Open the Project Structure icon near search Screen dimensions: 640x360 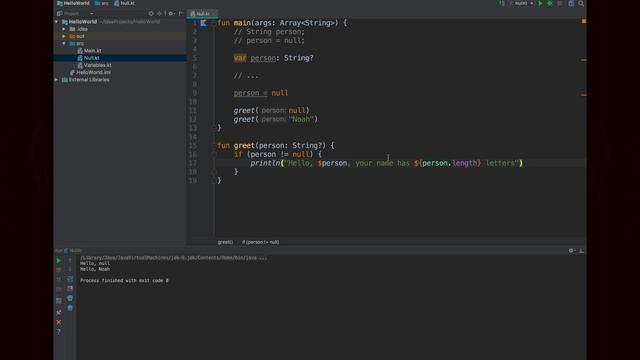tap(571, 3)
